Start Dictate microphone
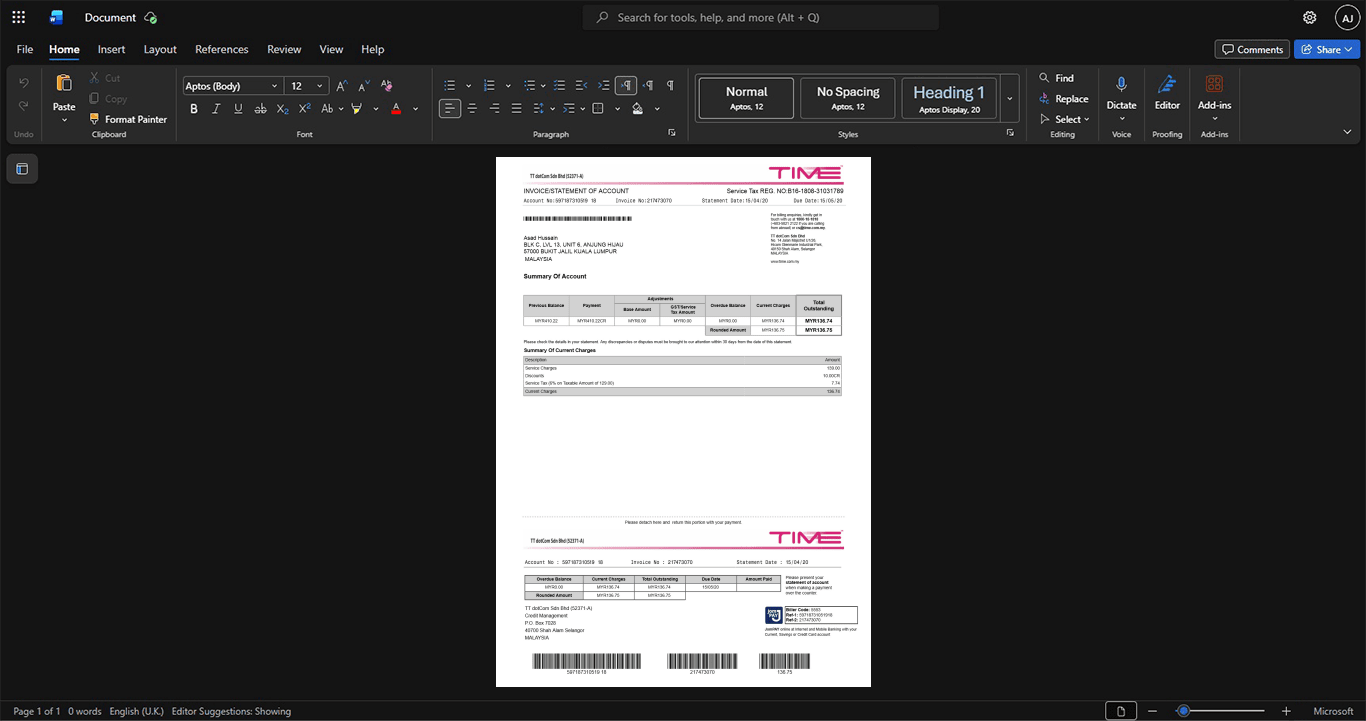Screen dimensions: 1366x721 pos(1121,93)
